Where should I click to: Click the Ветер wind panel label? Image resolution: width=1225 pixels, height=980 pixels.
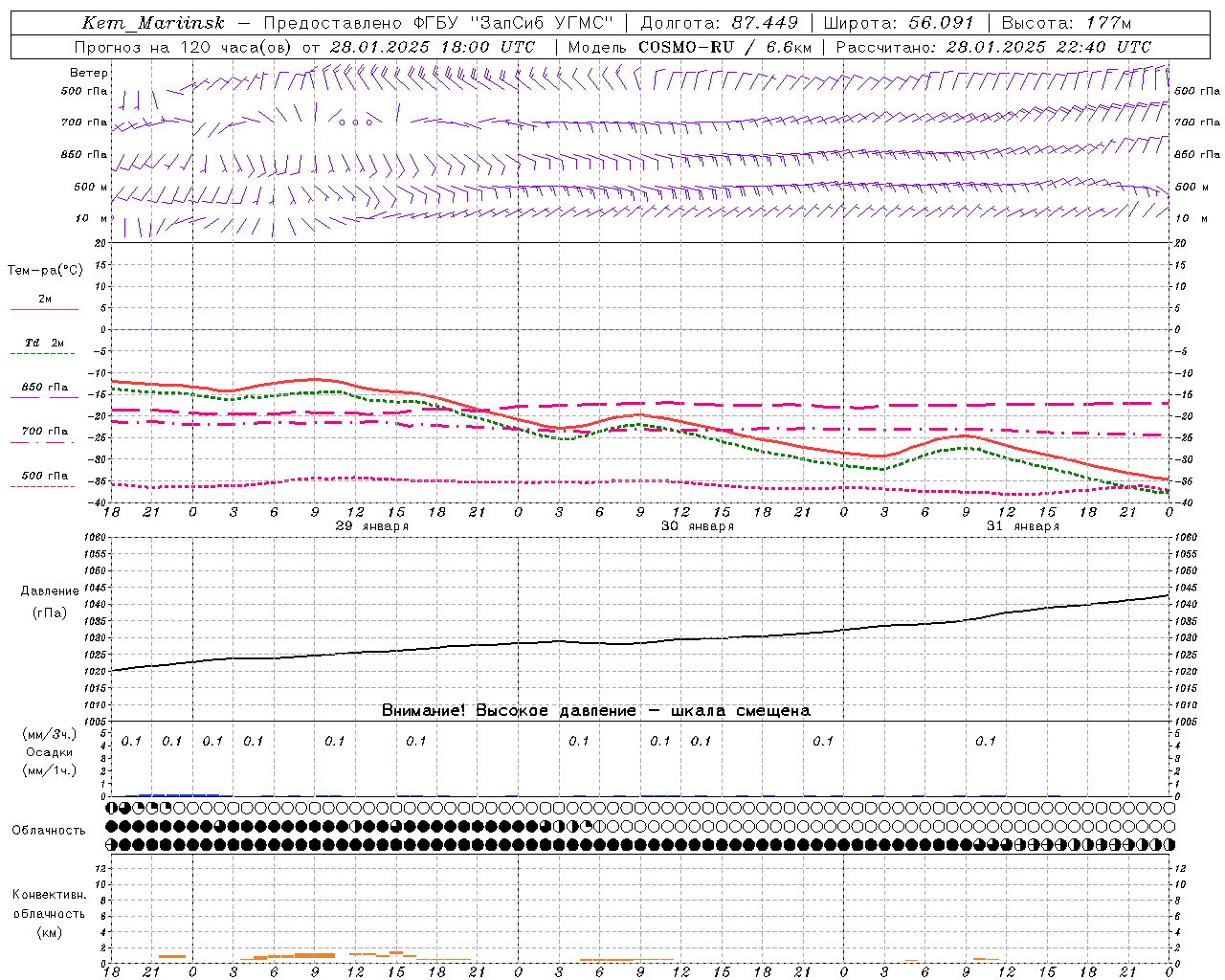coord(88,73)
